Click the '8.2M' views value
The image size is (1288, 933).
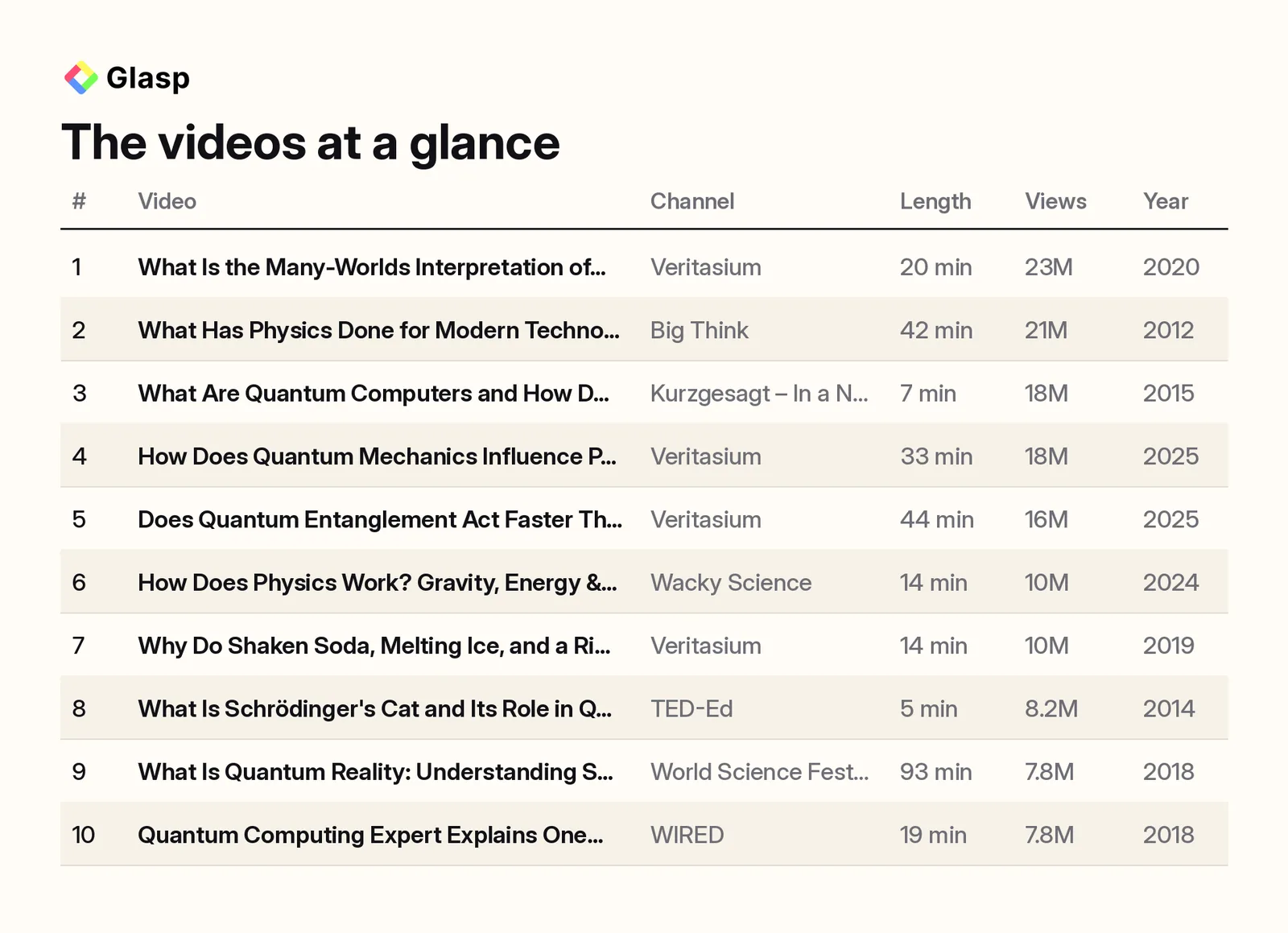pos(1051,708)
